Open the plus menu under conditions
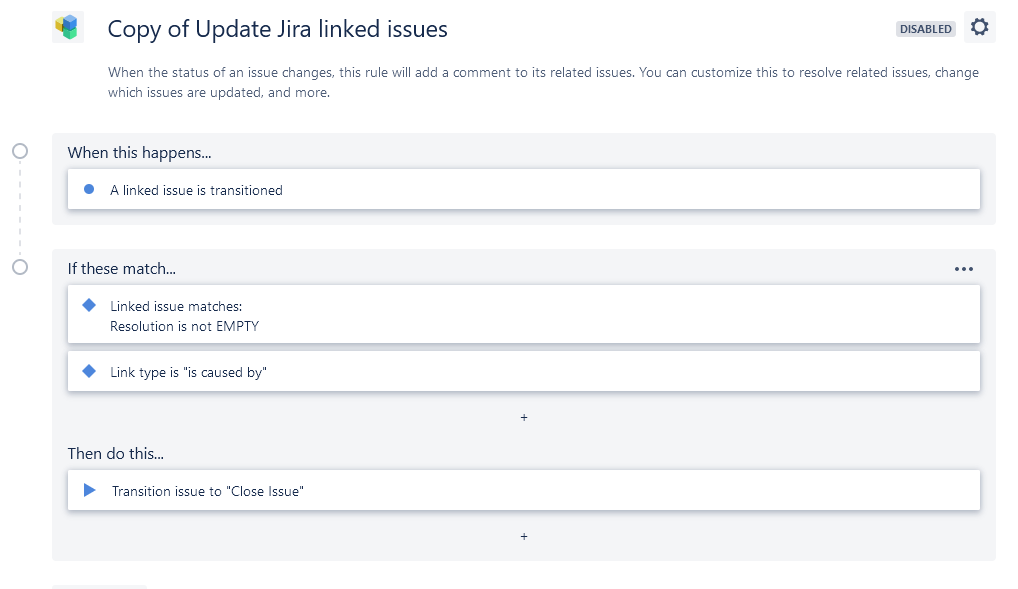This screenshot has height=589, width=1018. tap(524, 417)
